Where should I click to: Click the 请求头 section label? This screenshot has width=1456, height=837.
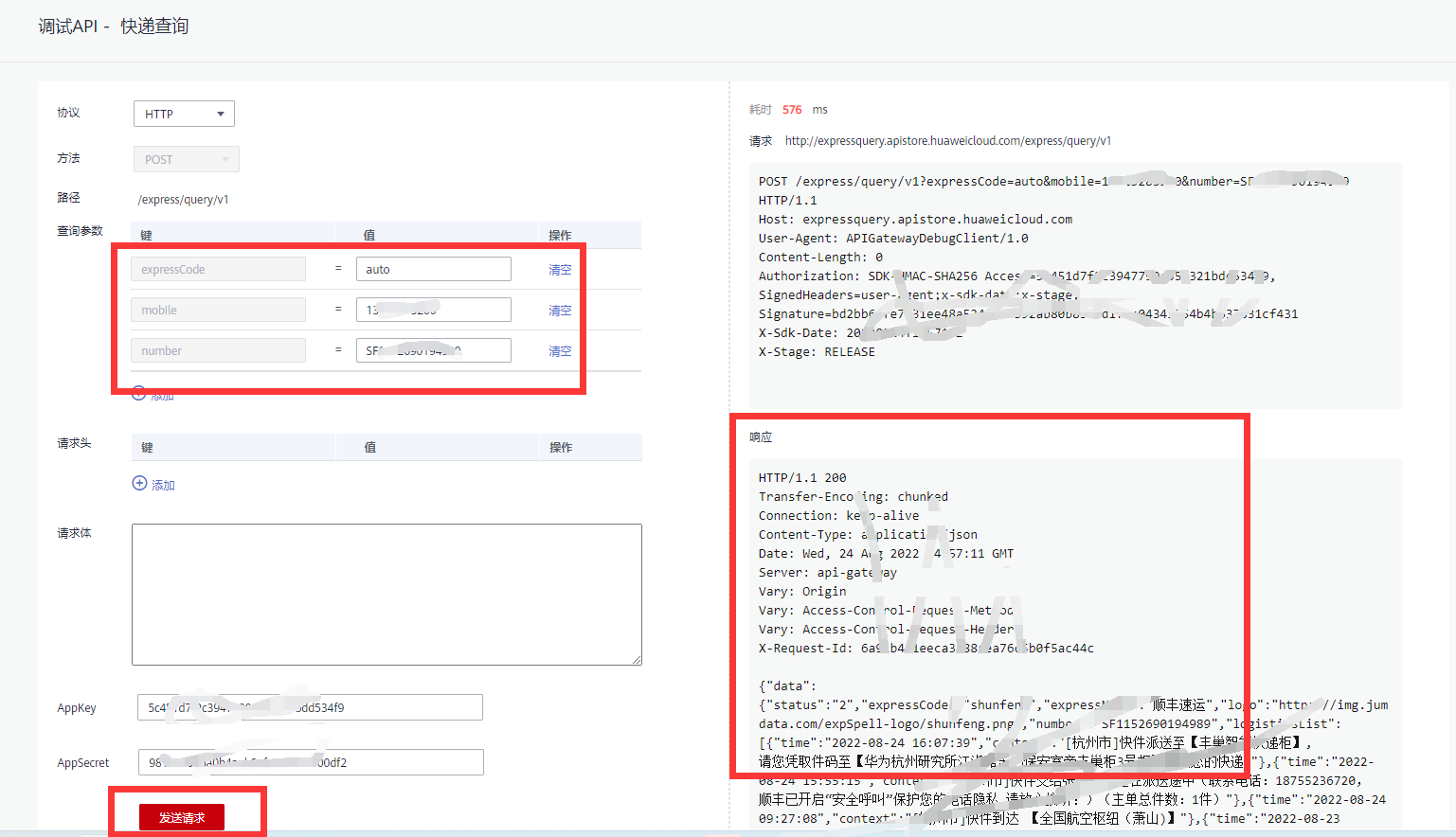pyautogui.click(x=74, y=443)
